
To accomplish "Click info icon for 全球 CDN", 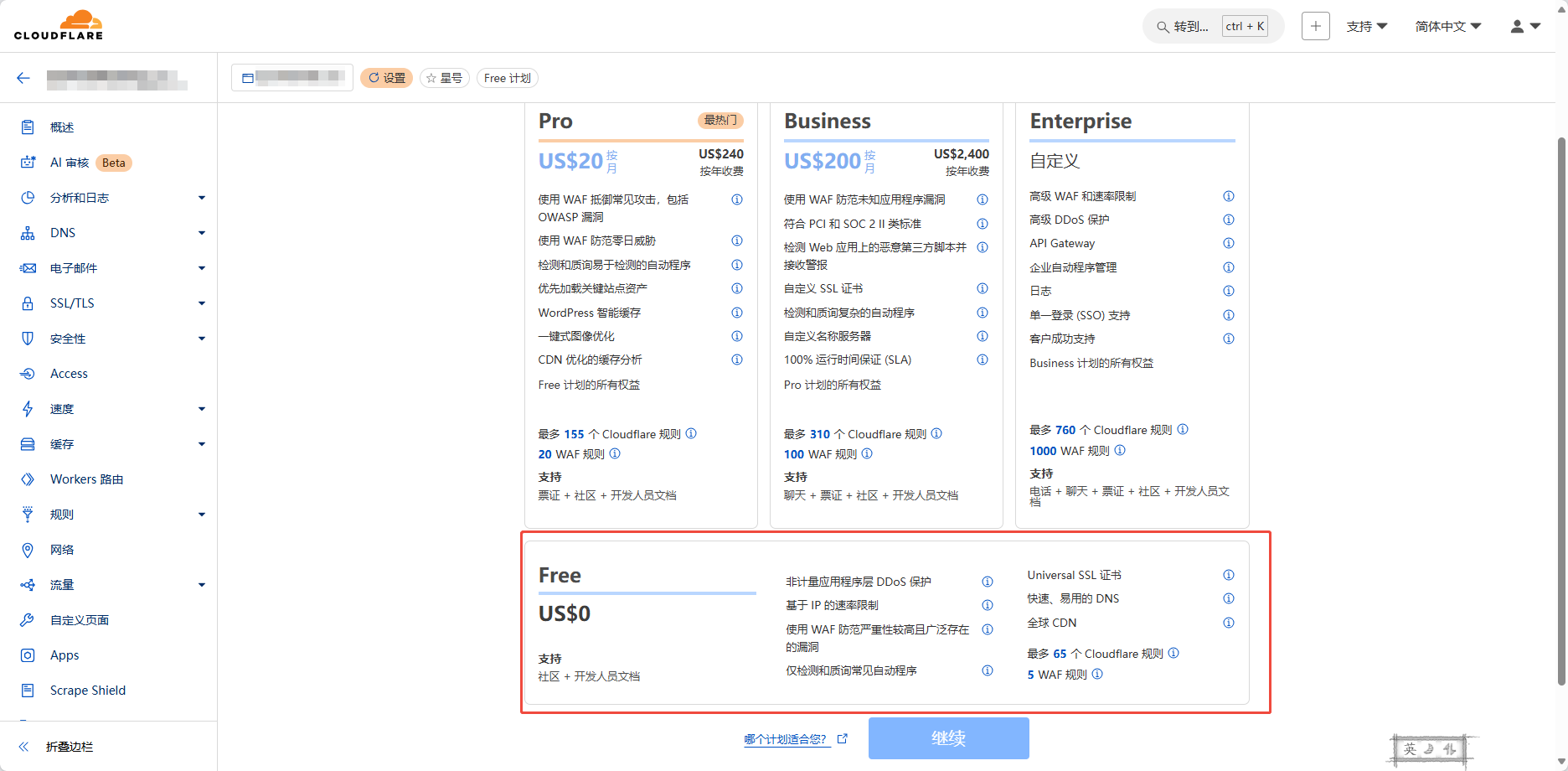I will coord(1229,623).
